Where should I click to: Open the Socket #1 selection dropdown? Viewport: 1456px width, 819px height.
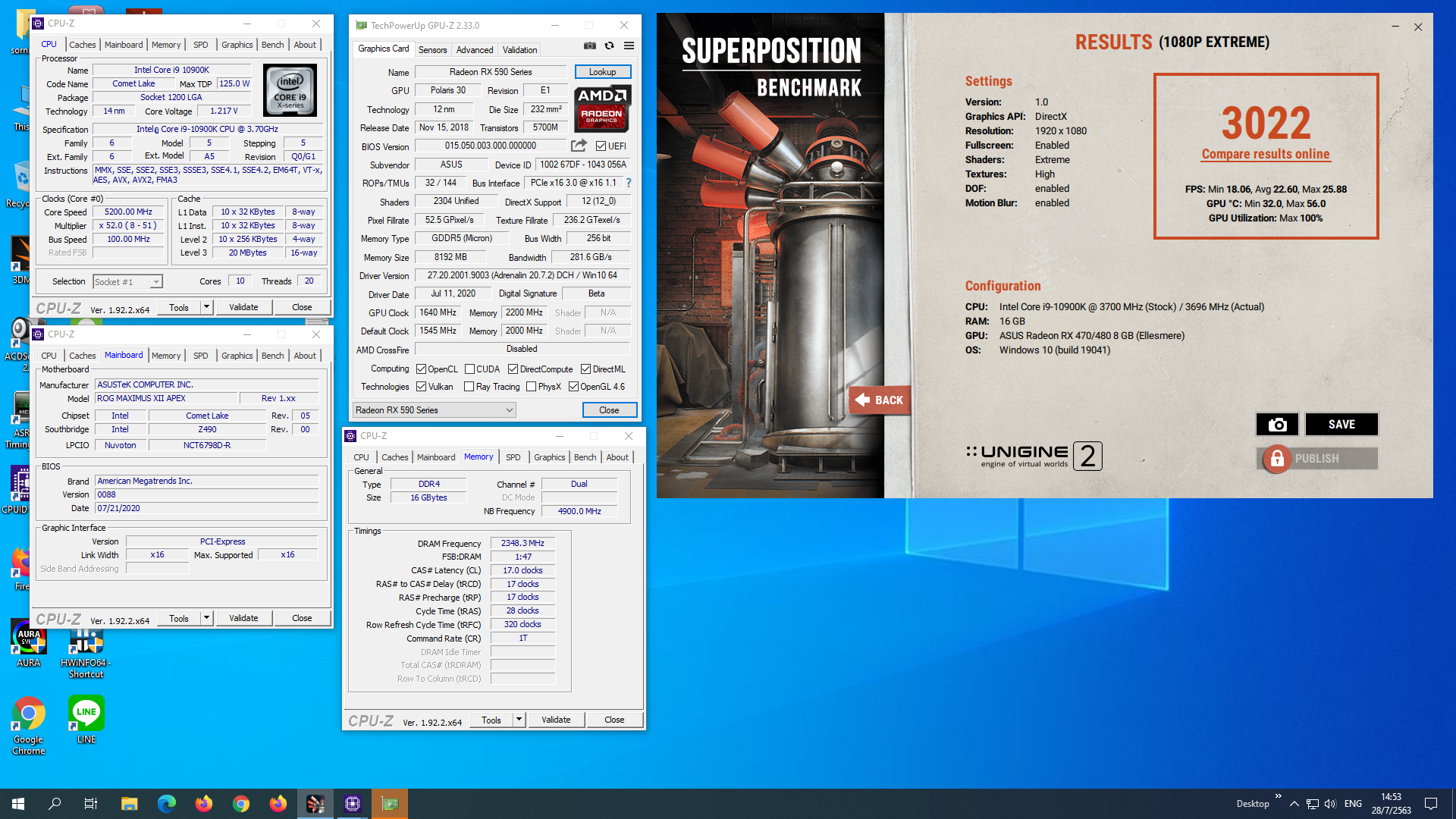tap(127, 282)
